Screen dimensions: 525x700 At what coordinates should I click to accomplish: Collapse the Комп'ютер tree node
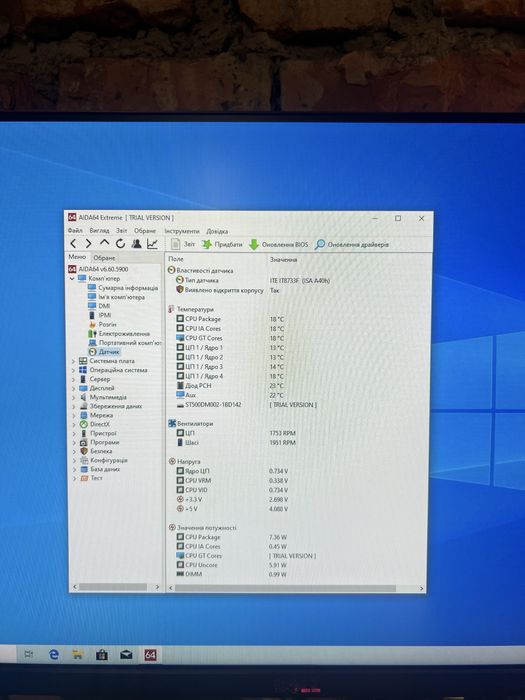[72, 279]
